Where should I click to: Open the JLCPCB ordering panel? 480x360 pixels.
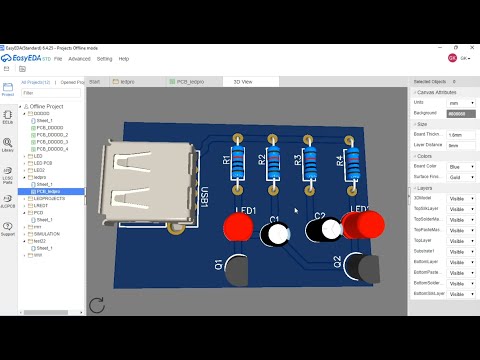pos(8,202)
